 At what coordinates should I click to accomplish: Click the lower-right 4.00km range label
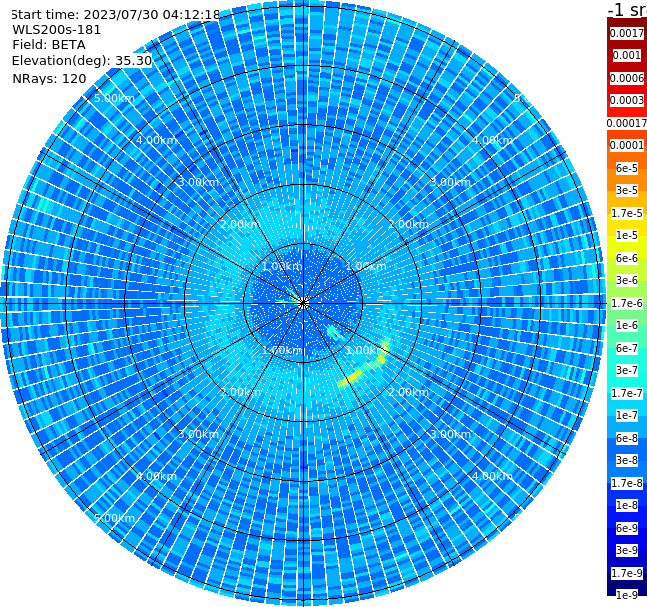(x=493, y=476)
